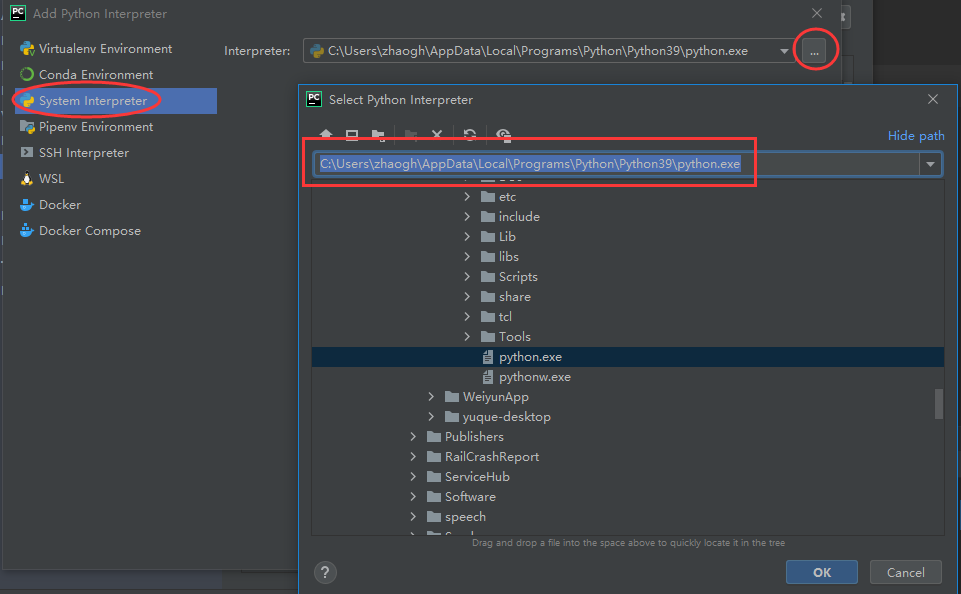Expand the yuque-desktop folder

(431, 417)
